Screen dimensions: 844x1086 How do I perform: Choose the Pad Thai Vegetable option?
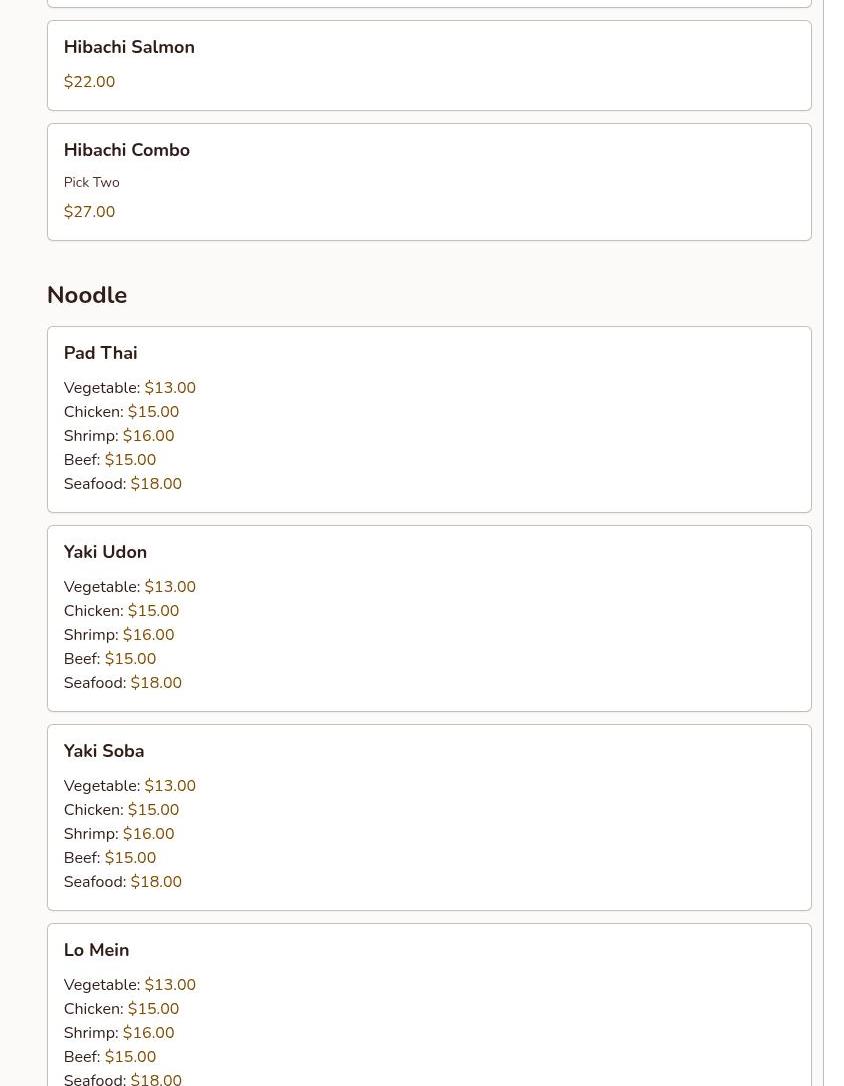[129, 388]
